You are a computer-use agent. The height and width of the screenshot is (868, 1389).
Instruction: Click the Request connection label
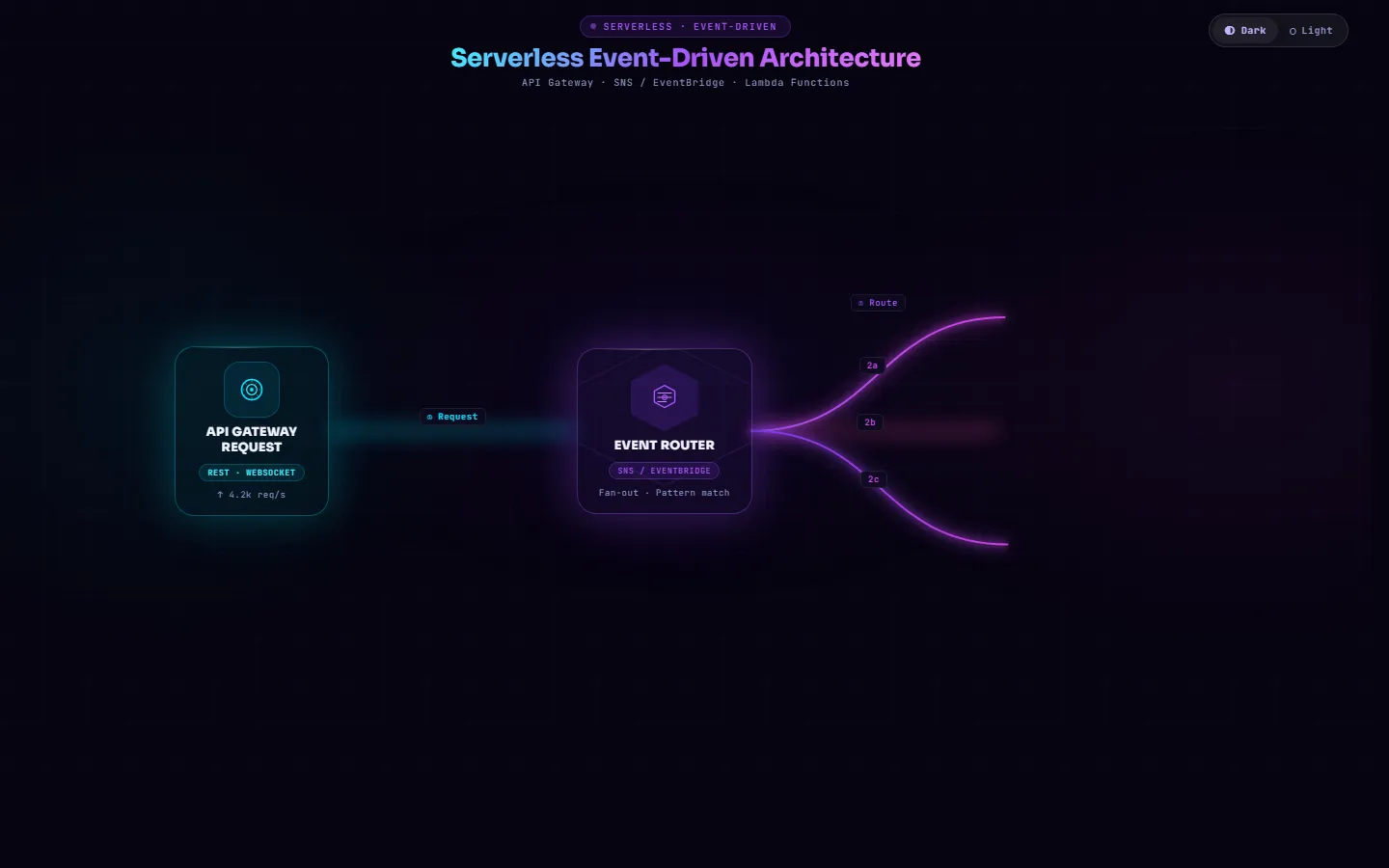point(452,417)
